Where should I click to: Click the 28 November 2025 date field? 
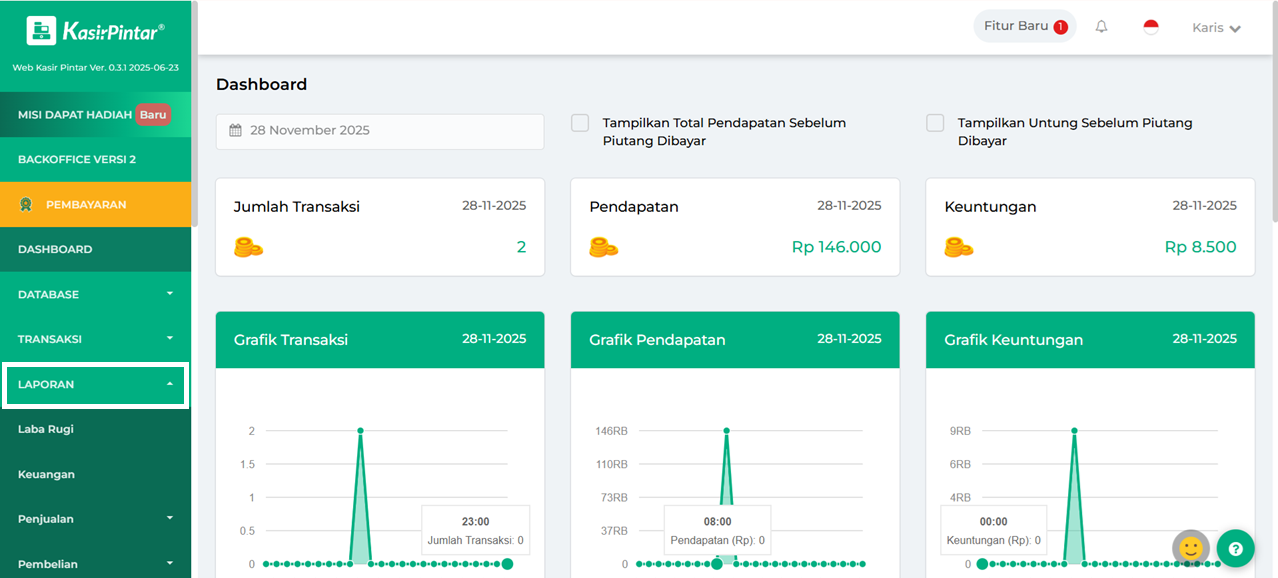[x=380, y=131]
